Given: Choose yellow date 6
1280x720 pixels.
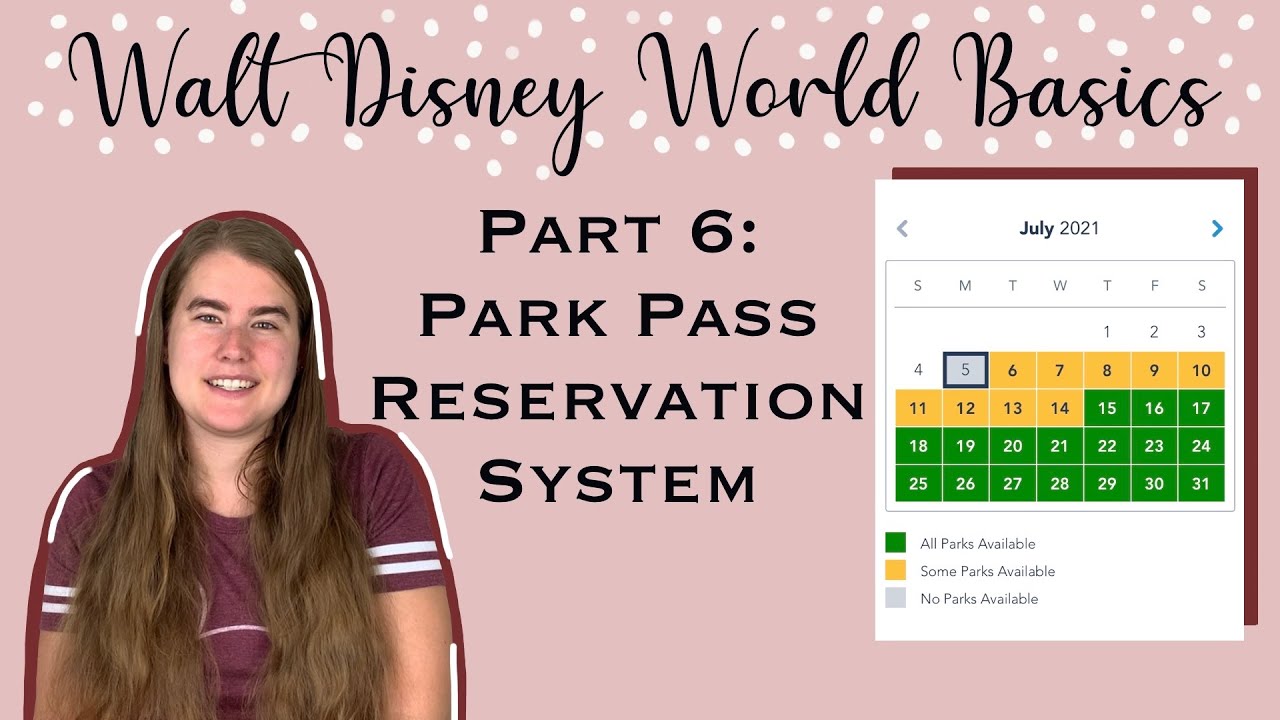Looking at the screenshot, I should [1012, 370].
